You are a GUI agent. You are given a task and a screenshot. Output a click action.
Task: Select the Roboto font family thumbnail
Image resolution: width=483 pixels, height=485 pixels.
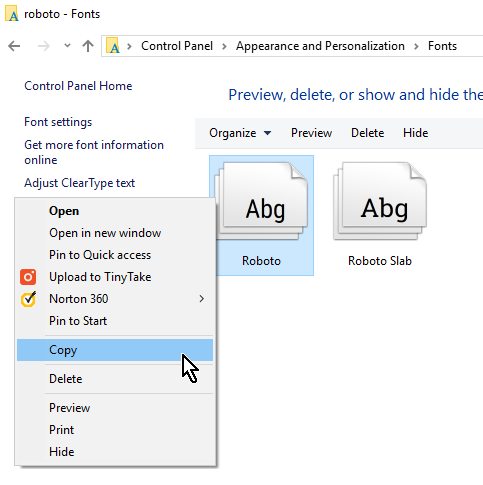tap(261, 201)
